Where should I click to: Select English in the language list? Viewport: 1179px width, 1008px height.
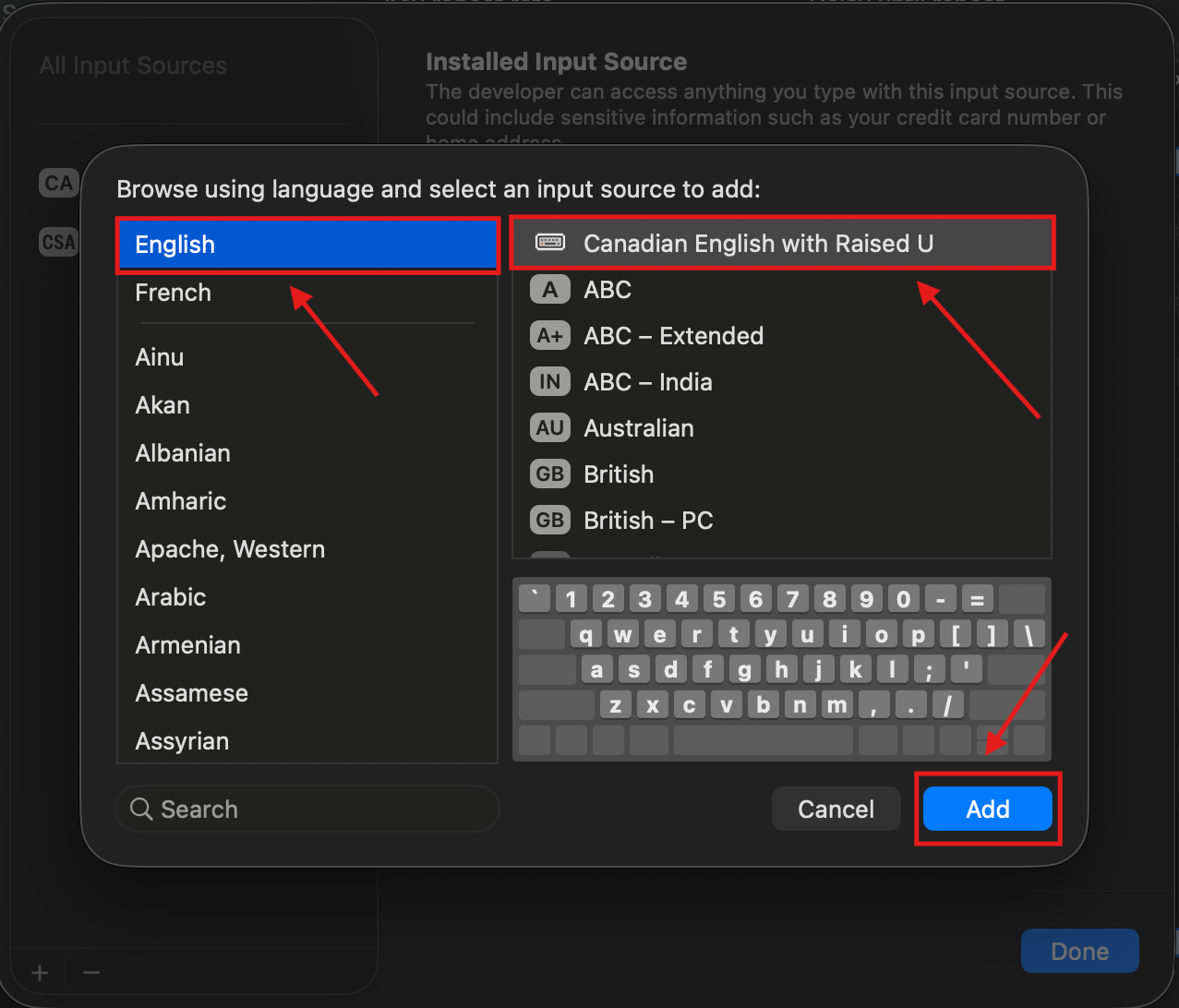[x=174, y=245]
